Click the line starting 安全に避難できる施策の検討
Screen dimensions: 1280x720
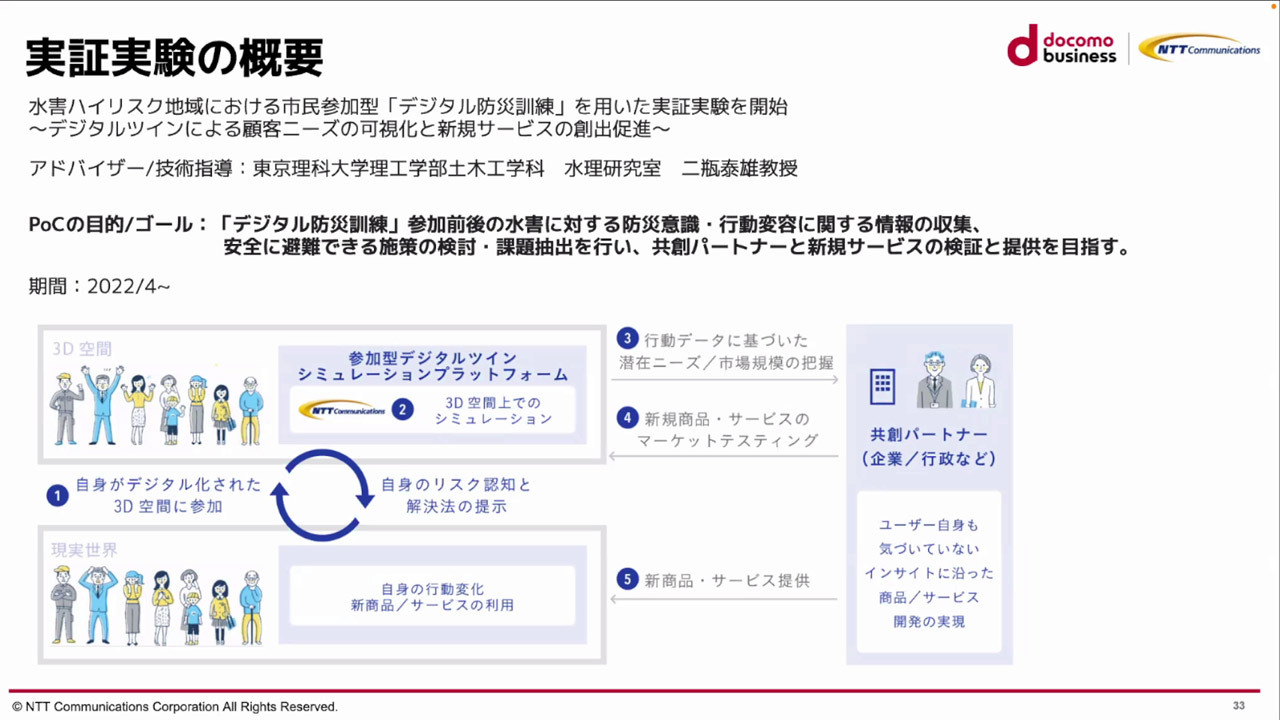click(x=678, y=247)
